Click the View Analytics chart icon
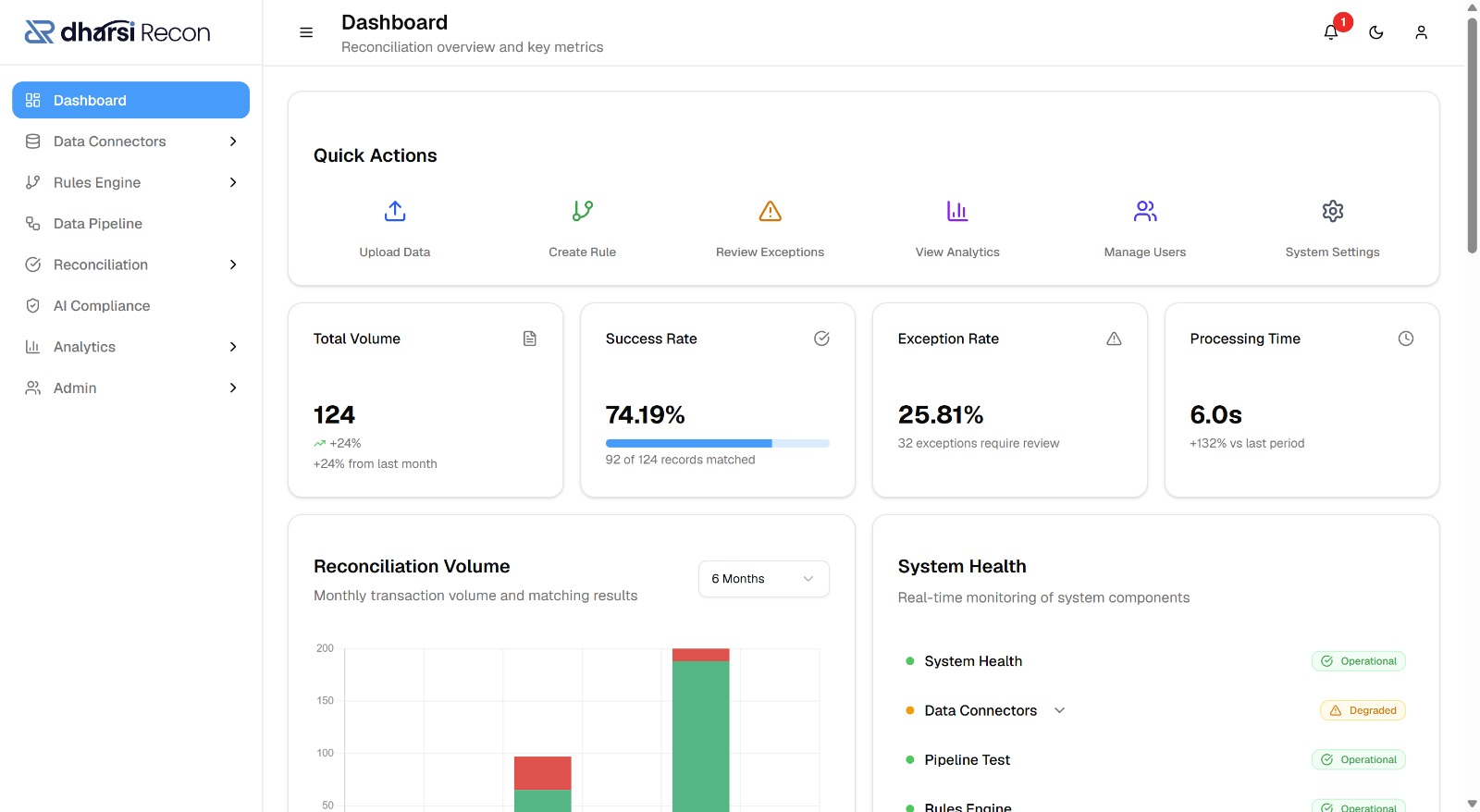The image size is (1480, 812). tap(957, 212)
